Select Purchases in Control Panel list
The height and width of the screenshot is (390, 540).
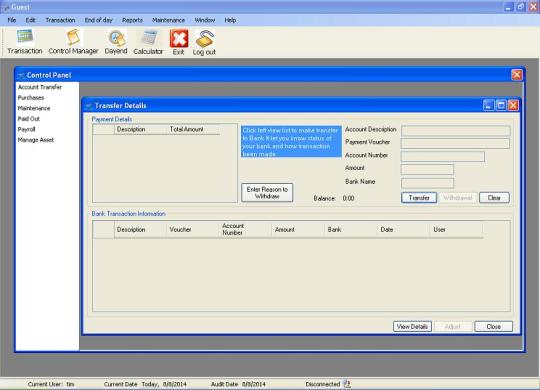(x=31, y=98)
